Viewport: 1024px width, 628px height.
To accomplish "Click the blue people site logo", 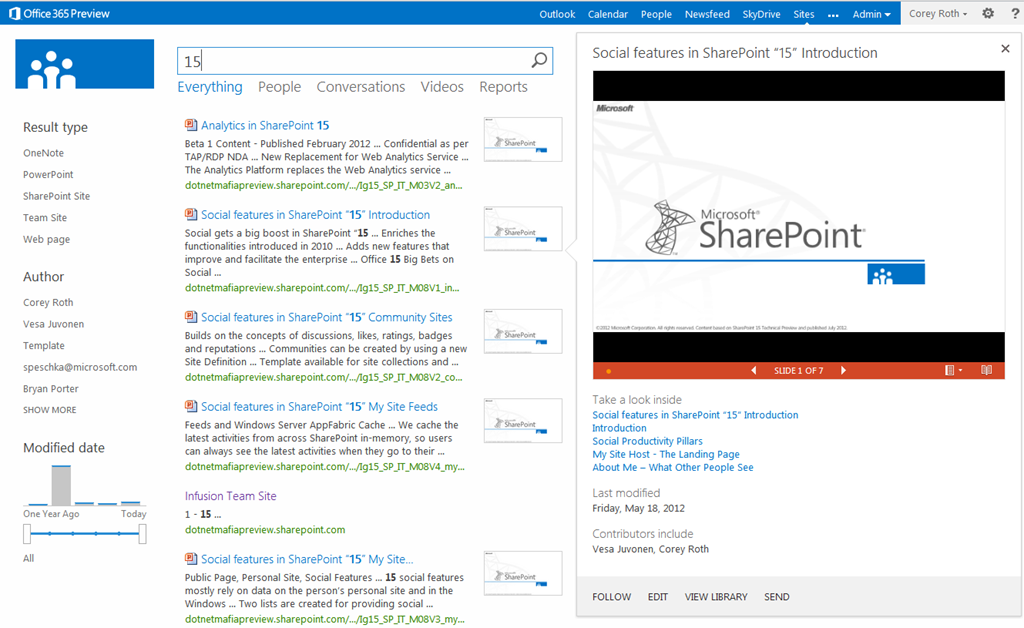I will [85, 64].
